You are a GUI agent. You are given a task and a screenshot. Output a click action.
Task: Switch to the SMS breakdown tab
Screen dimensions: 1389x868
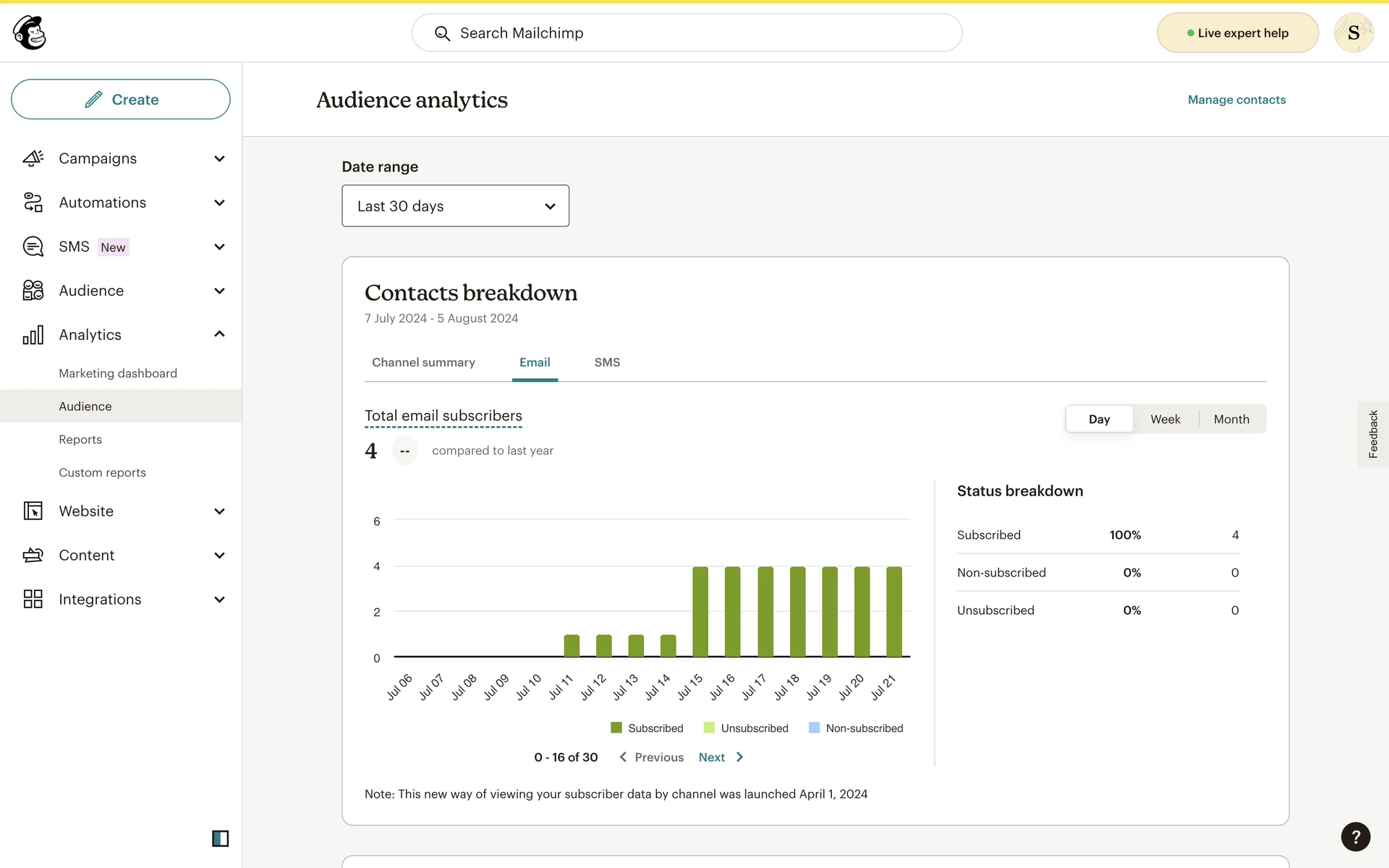(x=607, y=362)
